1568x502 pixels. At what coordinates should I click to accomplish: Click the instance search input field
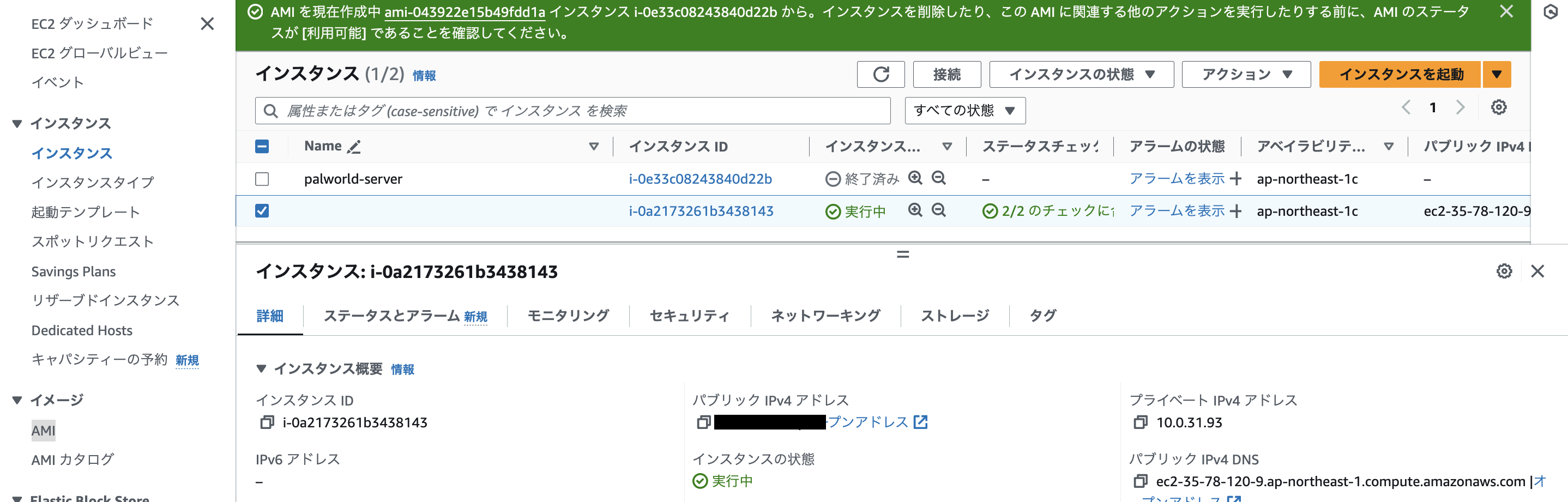pos(572,111)
